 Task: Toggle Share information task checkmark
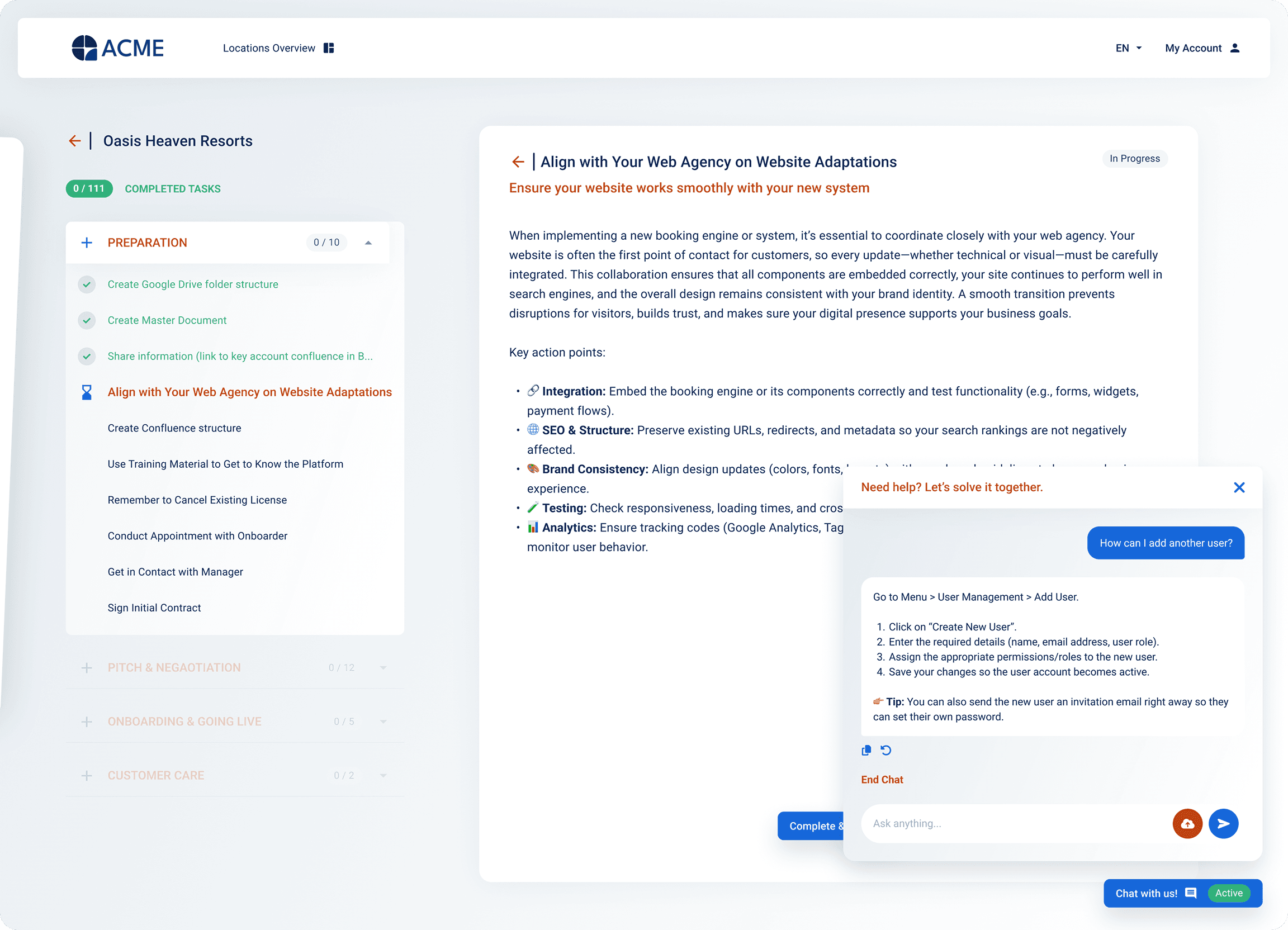(x=86, y=357)
